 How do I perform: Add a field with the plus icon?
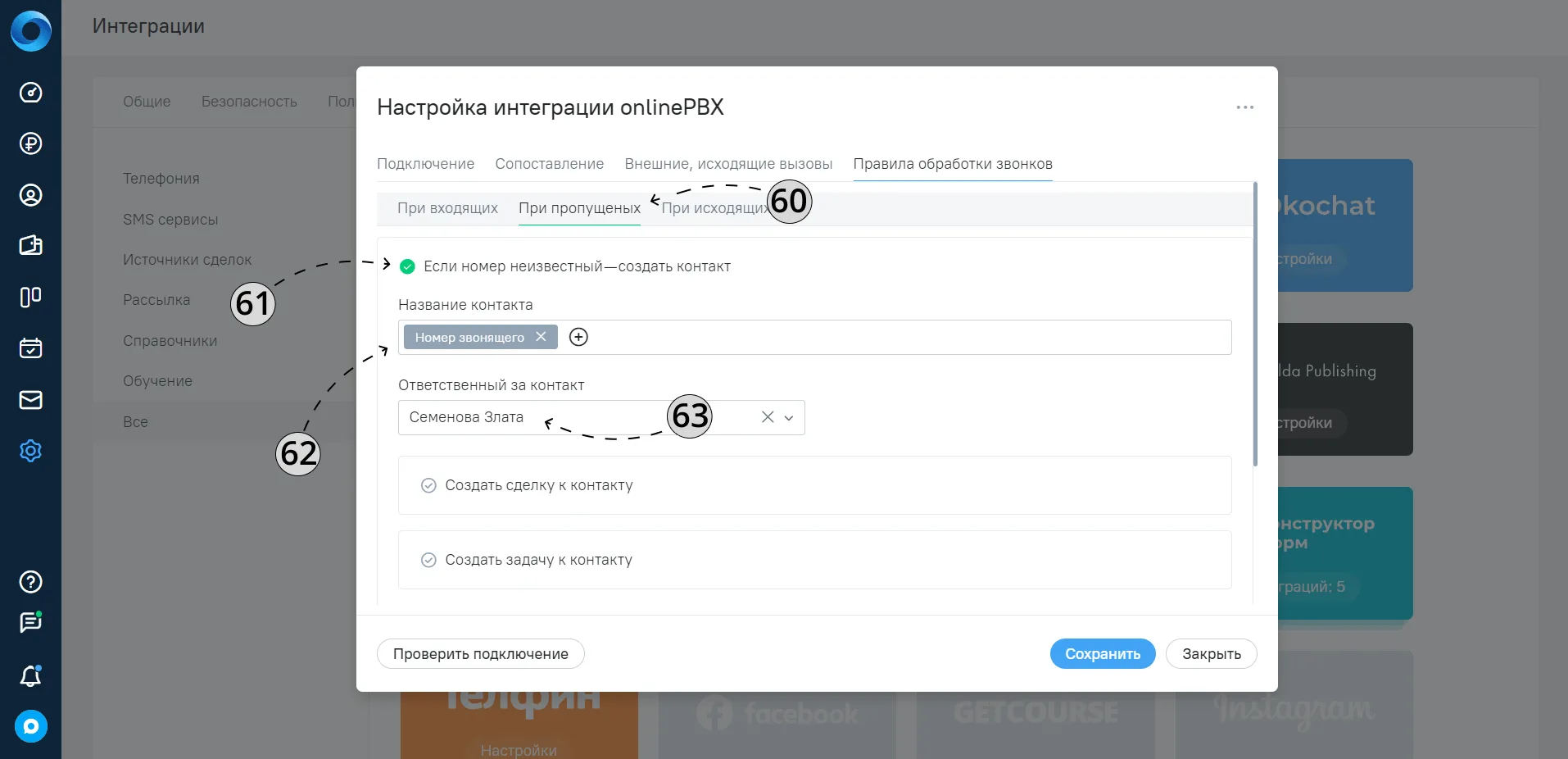578,337
